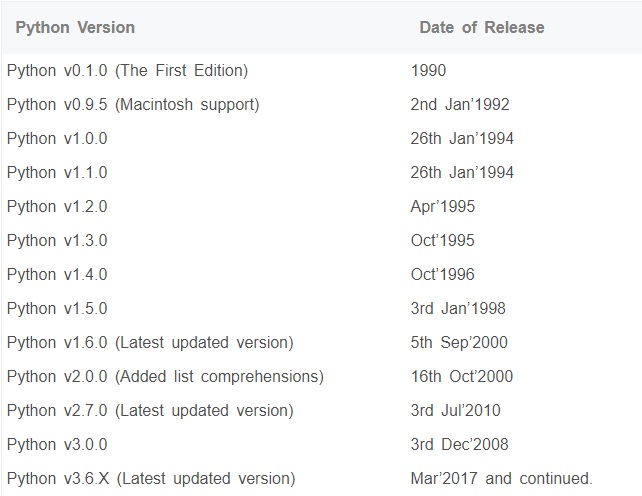Screen dimensions: 642x496
Task: Click the Python v1.1.0 entry
Action: [x=57, y=172]
